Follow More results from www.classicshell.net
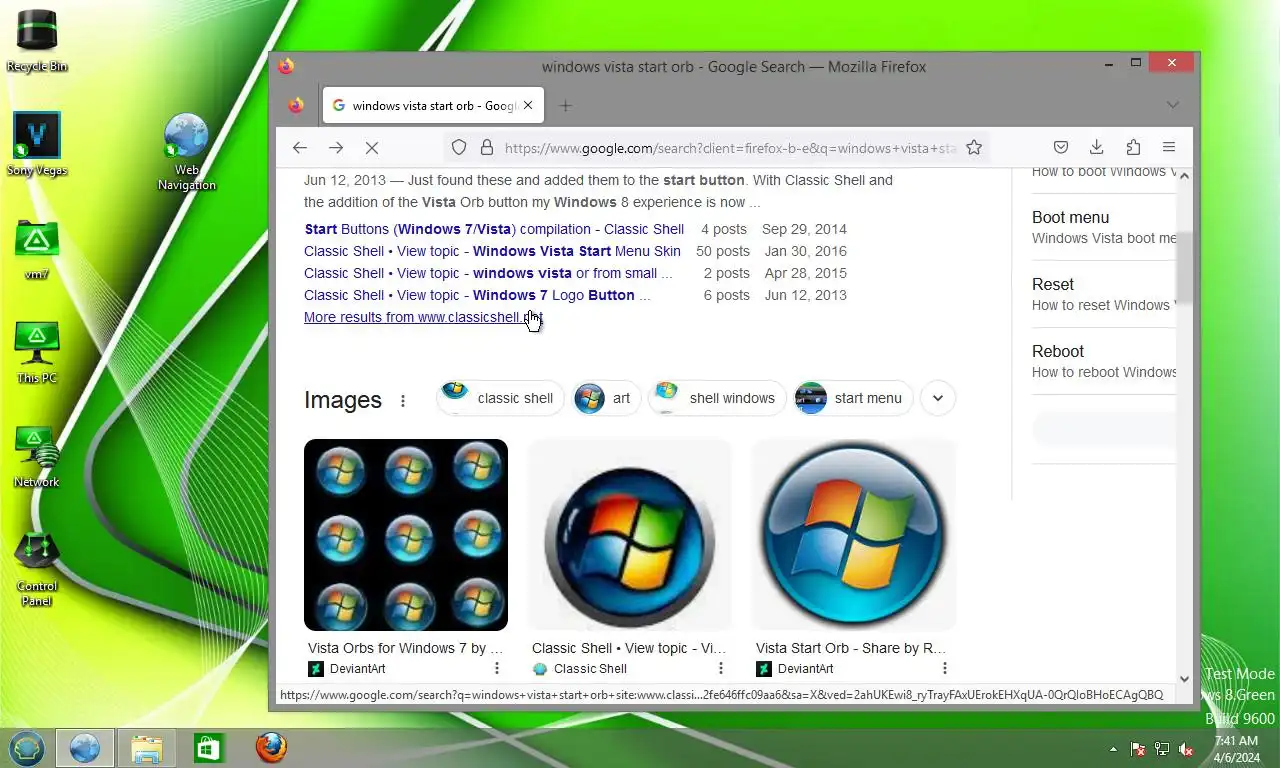Viewport: 1280px width, 768px height. tap(423, 317)
